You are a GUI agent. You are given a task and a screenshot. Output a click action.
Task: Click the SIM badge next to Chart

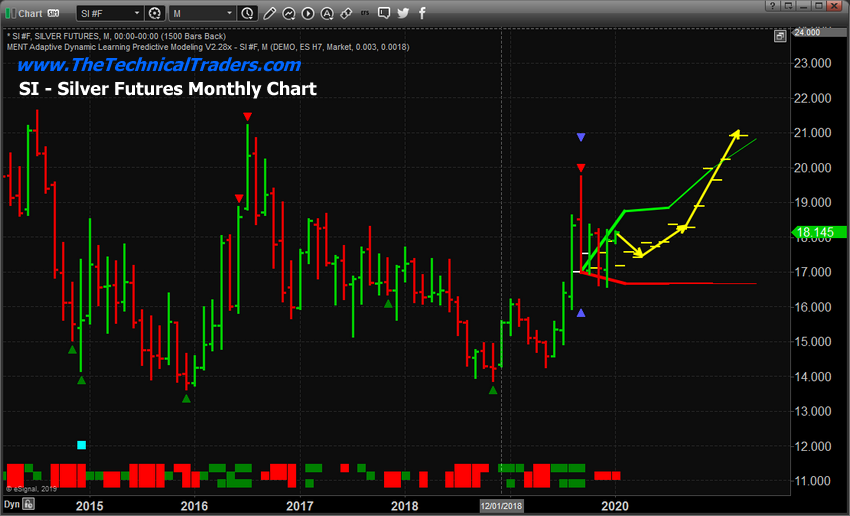(53, 13)
